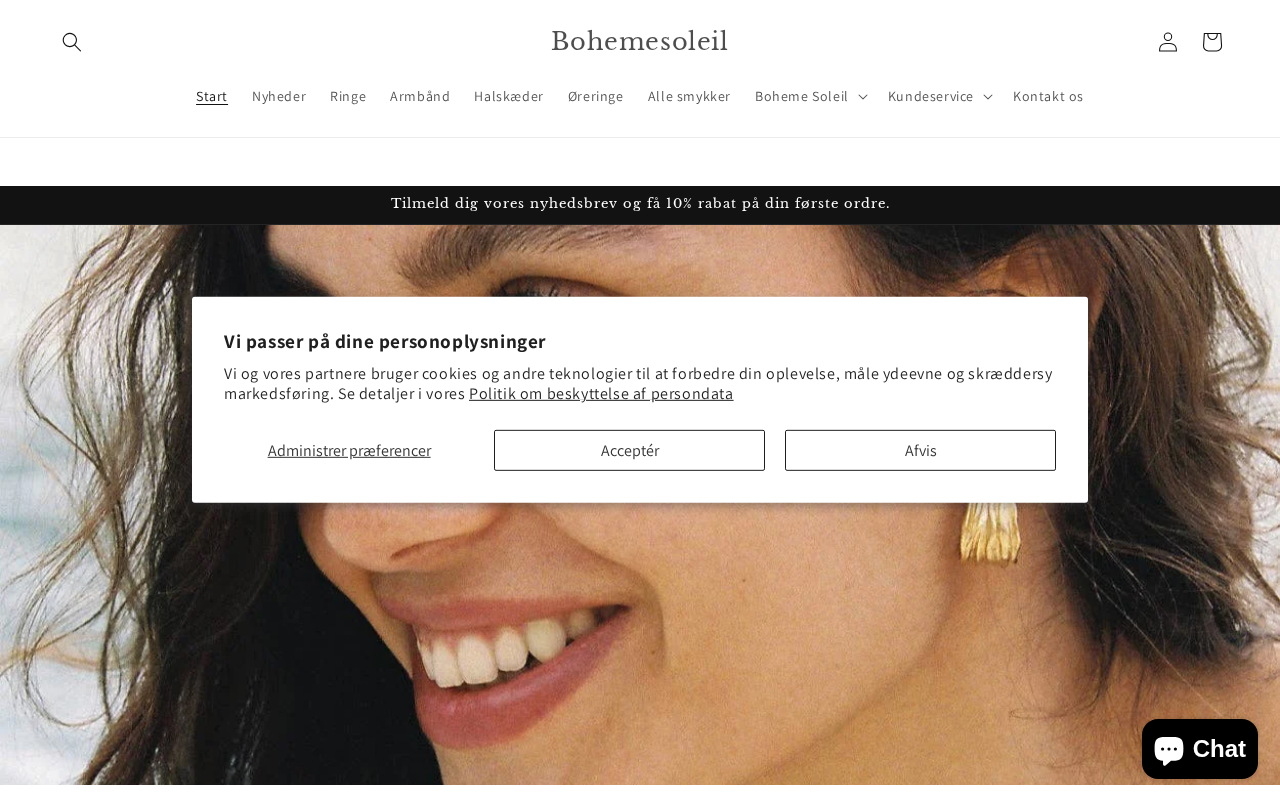Open Administrer præferencer cookie settings
The image size is (1280, 800).
point(349,450)
